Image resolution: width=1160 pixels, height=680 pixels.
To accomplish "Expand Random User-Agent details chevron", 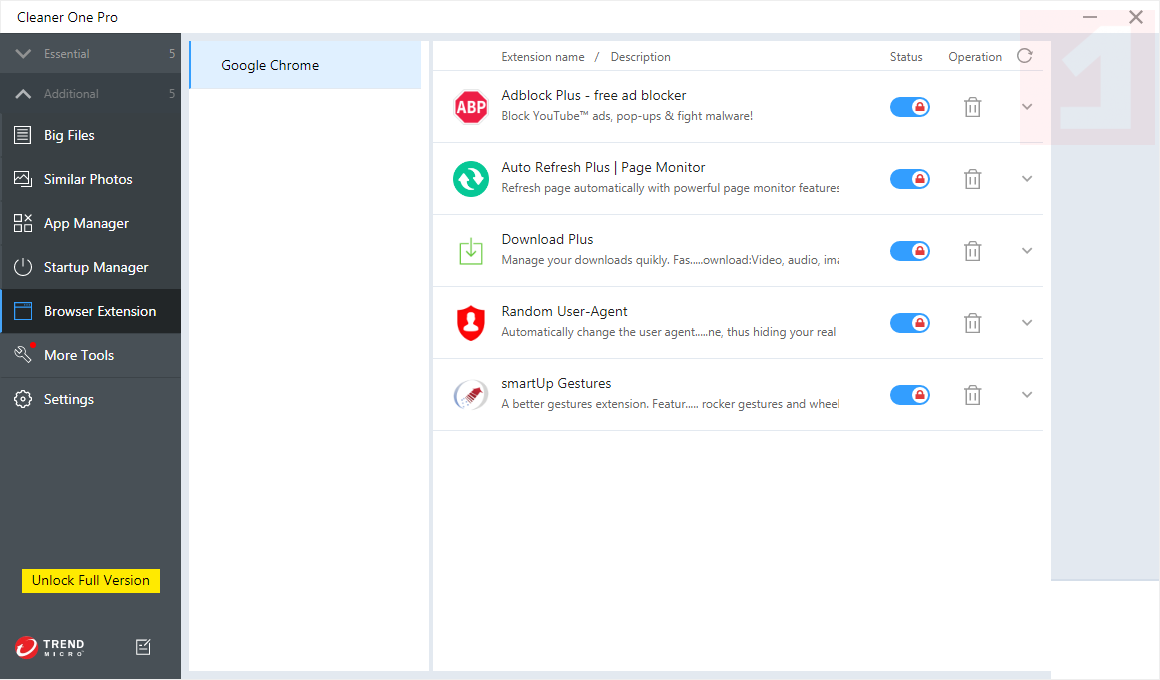I will [1027, 323].
